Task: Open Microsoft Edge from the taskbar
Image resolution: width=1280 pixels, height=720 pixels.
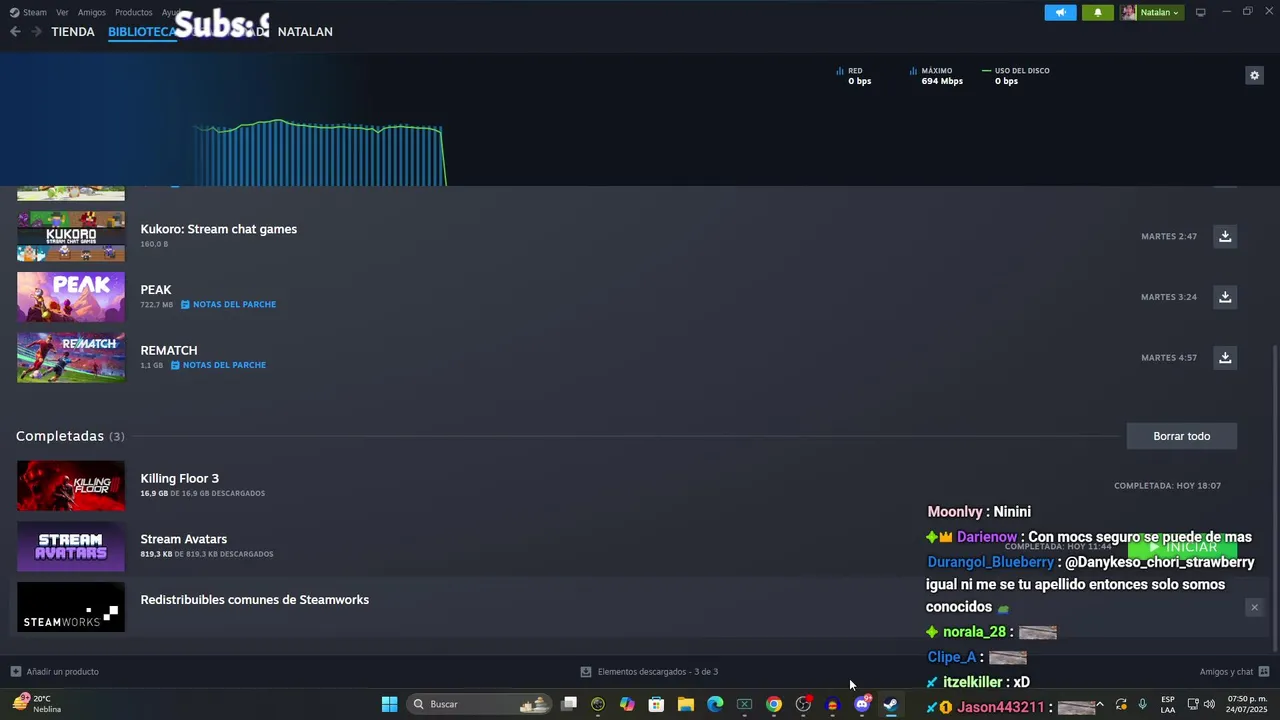Action: [x=715, y=704]
